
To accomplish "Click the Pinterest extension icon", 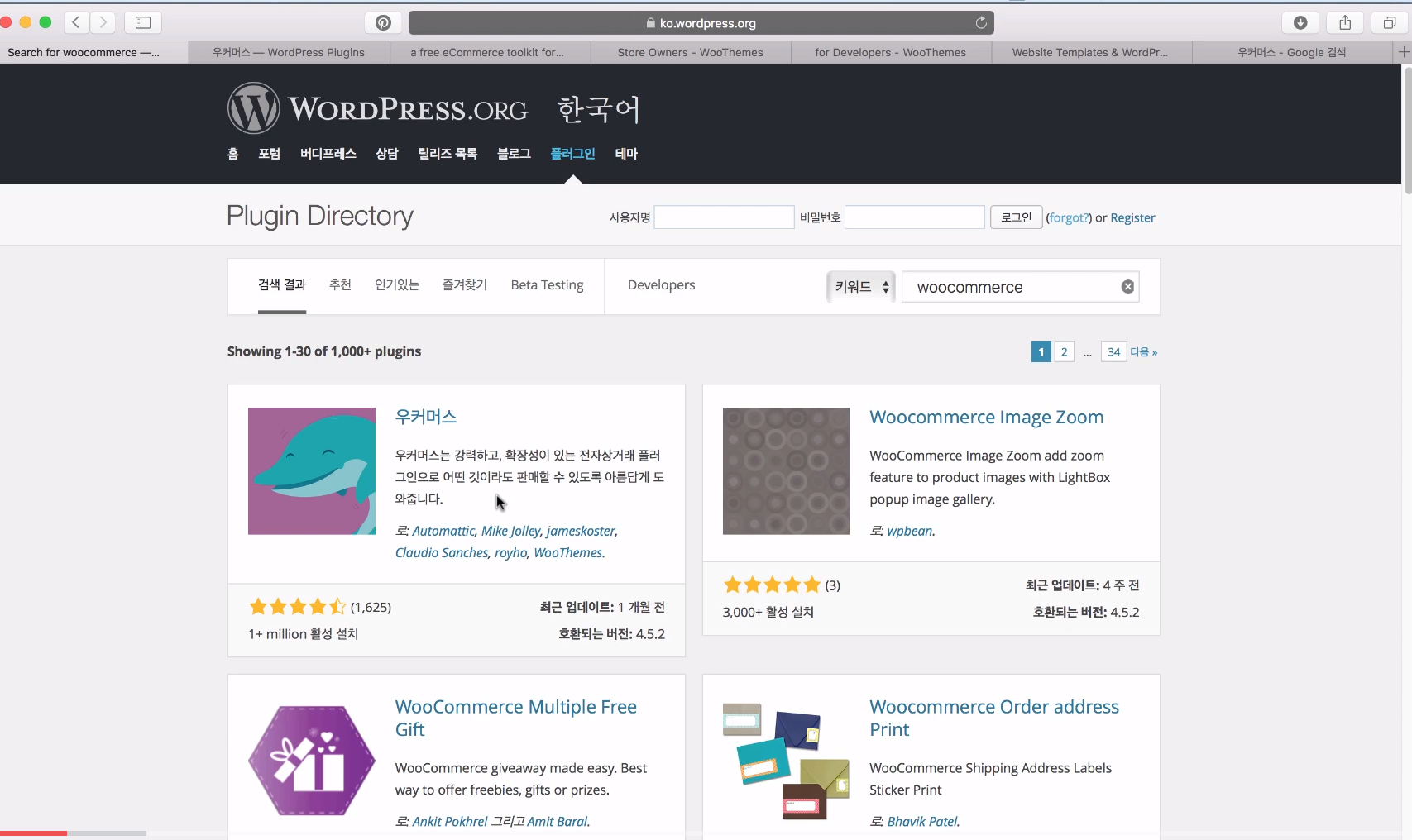I will [x=383, y=22].
